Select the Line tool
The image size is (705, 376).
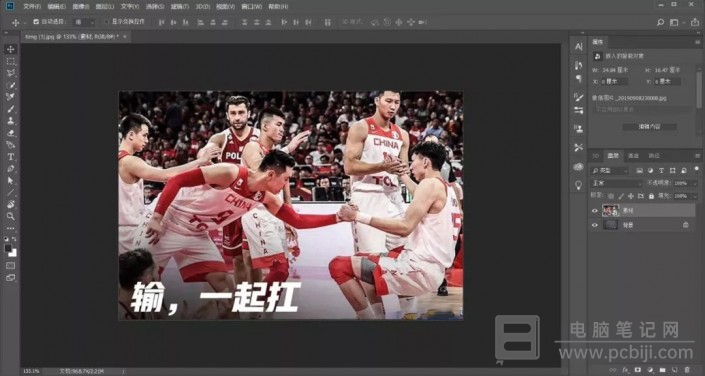(x=11, y=192)
